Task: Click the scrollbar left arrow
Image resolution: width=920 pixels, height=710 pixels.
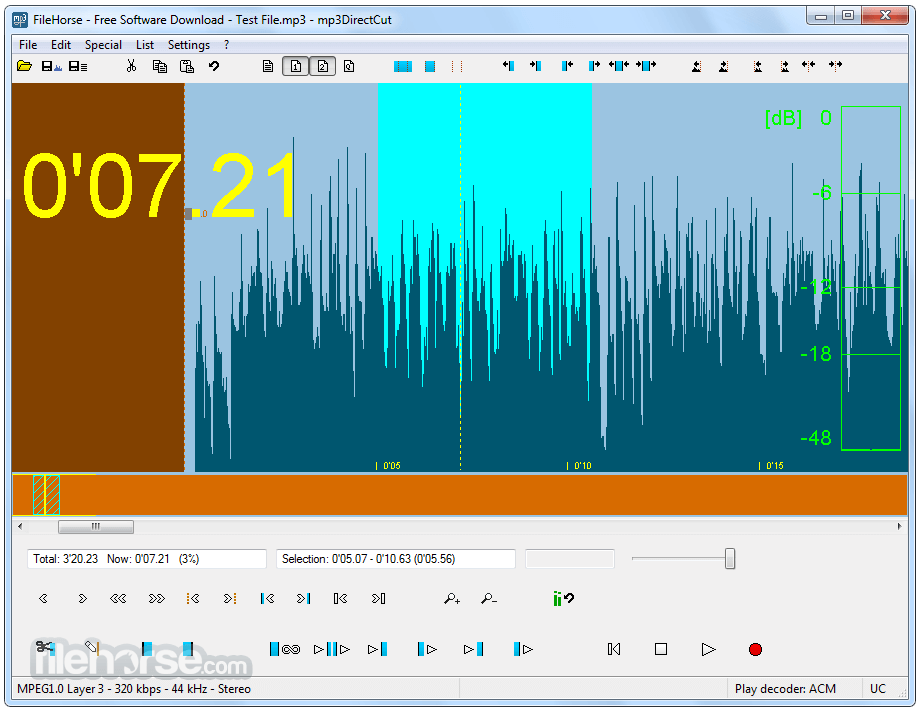Action: pos(20,526)
